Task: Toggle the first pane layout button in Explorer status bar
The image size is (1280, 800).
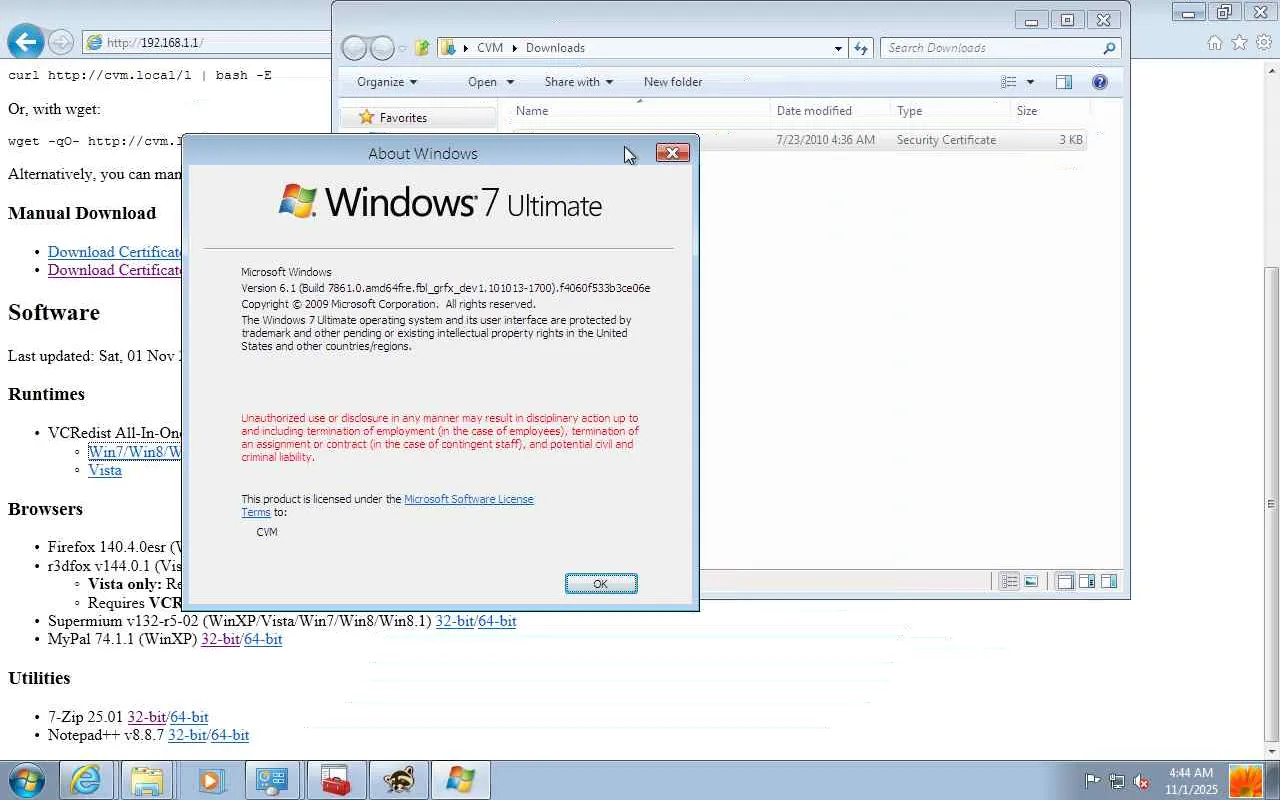Action: coord(1066,581)
